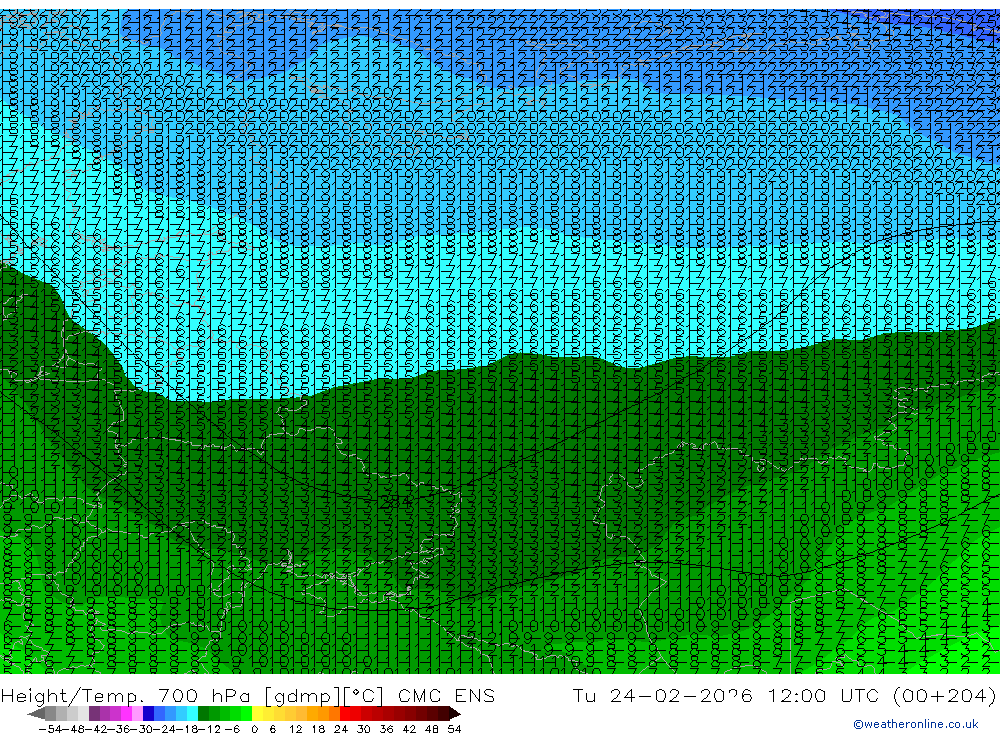1000x733 pixels.
Task: Click the '-54' legend value
Action: point(51,729)
